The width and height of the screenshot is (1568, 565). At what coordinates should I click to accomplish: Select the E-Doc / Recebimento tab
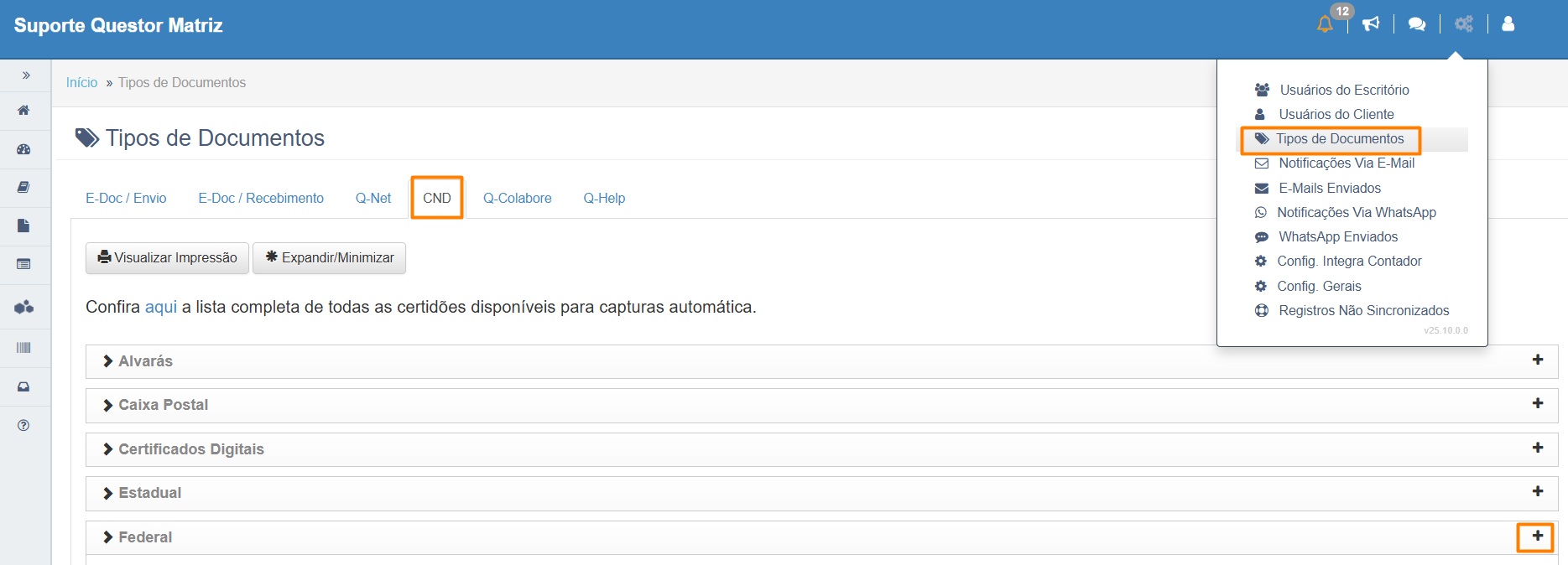coord(261,199)
